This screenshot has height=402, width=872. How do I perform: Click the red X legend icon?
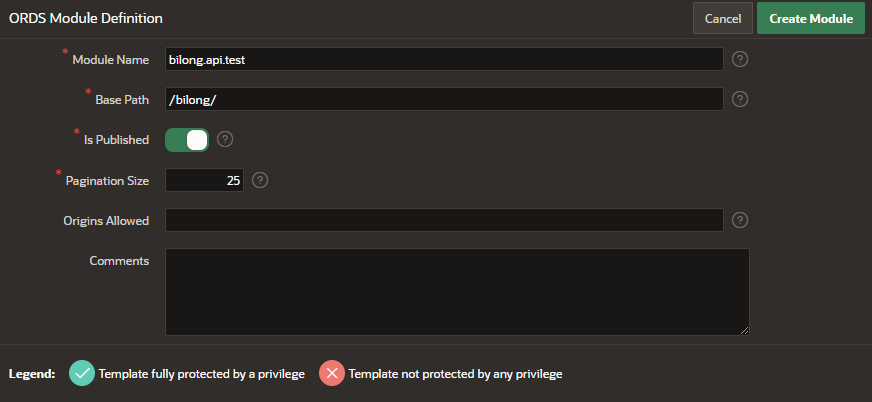[332, 373]
